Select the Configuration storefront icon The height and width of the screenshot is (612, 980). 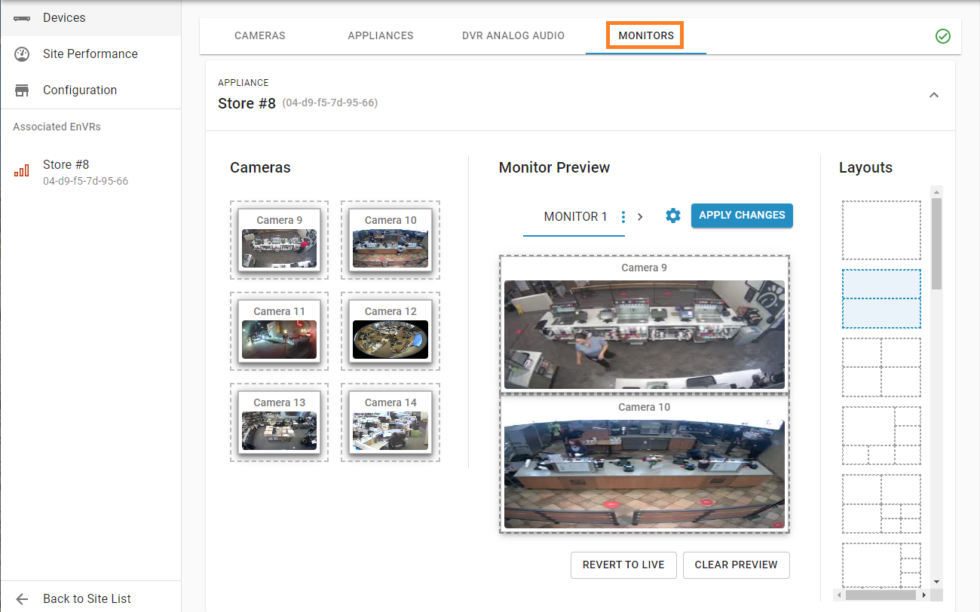click(x=22, y=89)
